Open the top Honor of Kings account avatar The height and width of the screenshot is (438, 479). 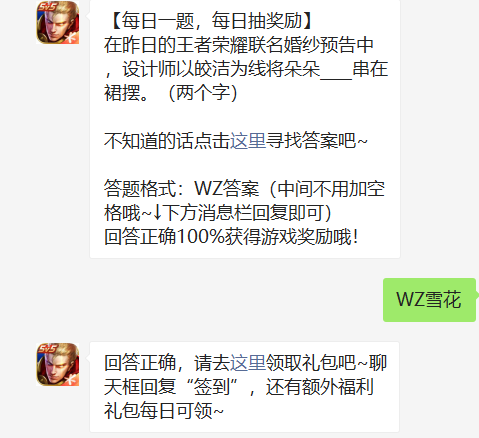(58, 22)
